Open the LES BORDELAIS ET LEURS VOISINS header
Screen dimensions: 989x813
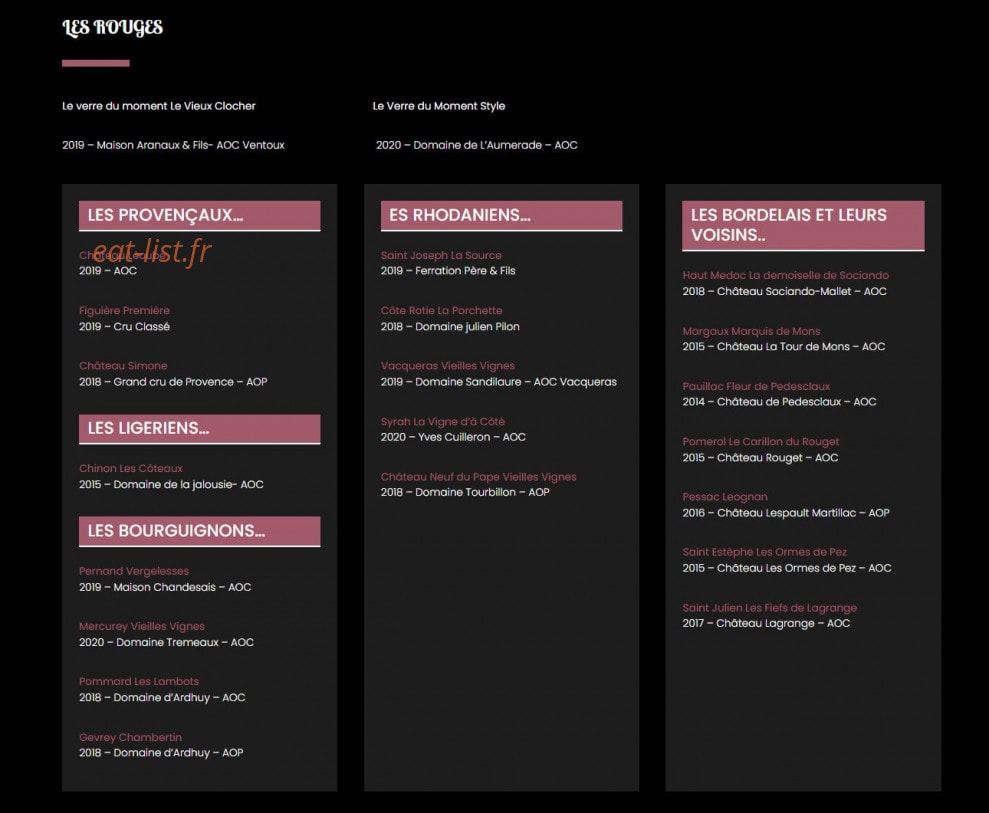pyautogui.click(x=803, y=226)
